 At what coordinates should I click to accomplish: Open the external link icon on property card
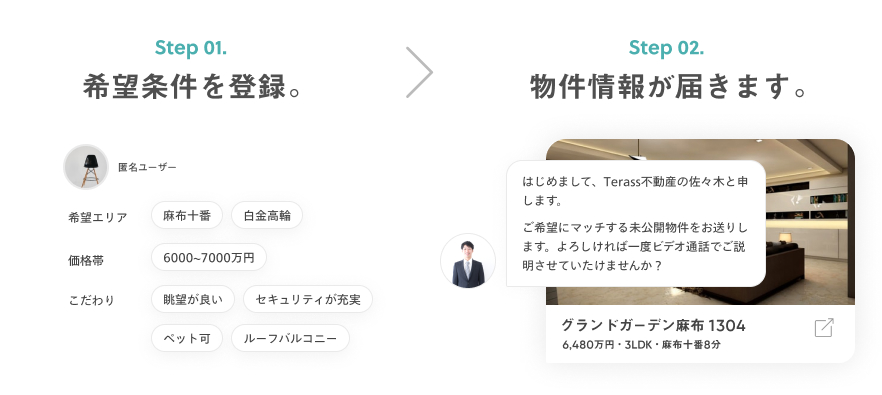[x=824, y=327]
